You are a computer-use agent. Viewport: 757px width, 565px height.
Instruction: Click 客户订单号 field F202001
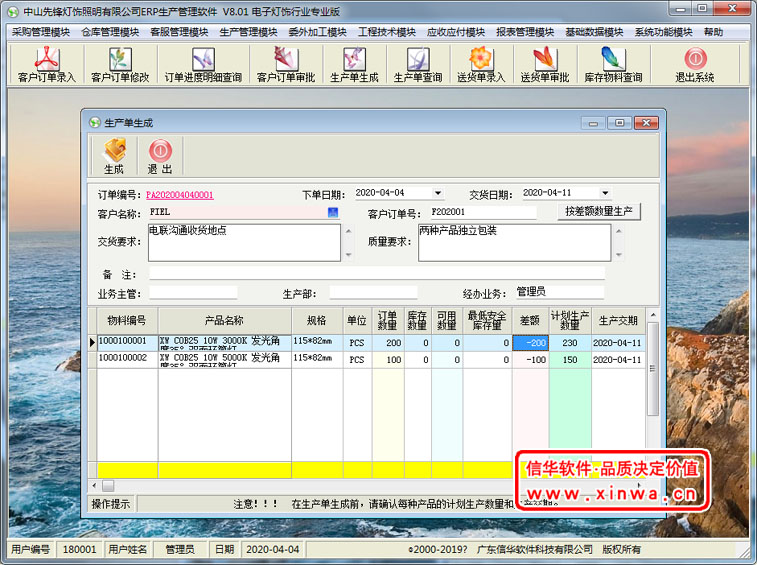point(483,212)
